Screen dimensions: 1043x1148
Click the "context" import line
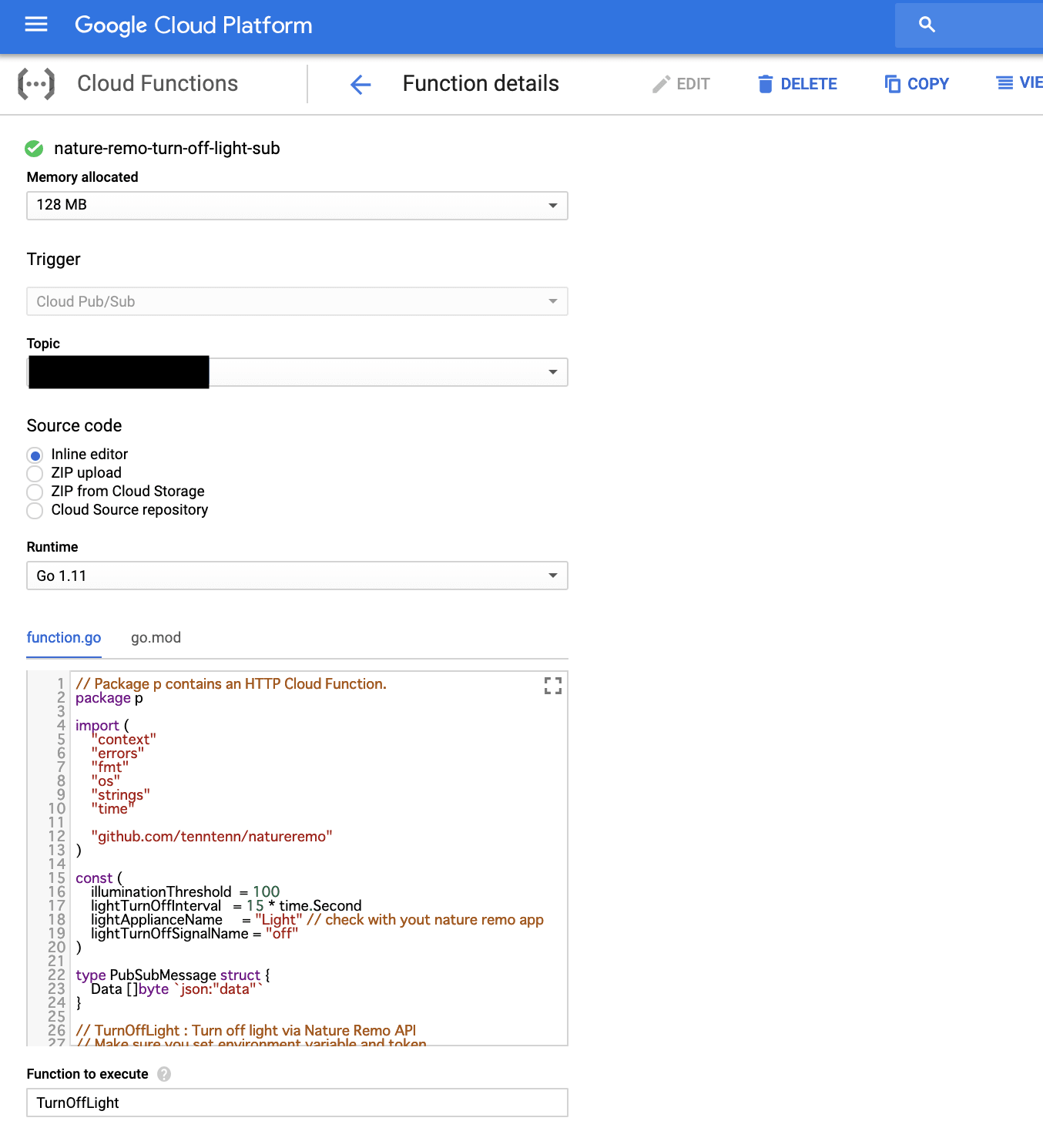[123, 740]
